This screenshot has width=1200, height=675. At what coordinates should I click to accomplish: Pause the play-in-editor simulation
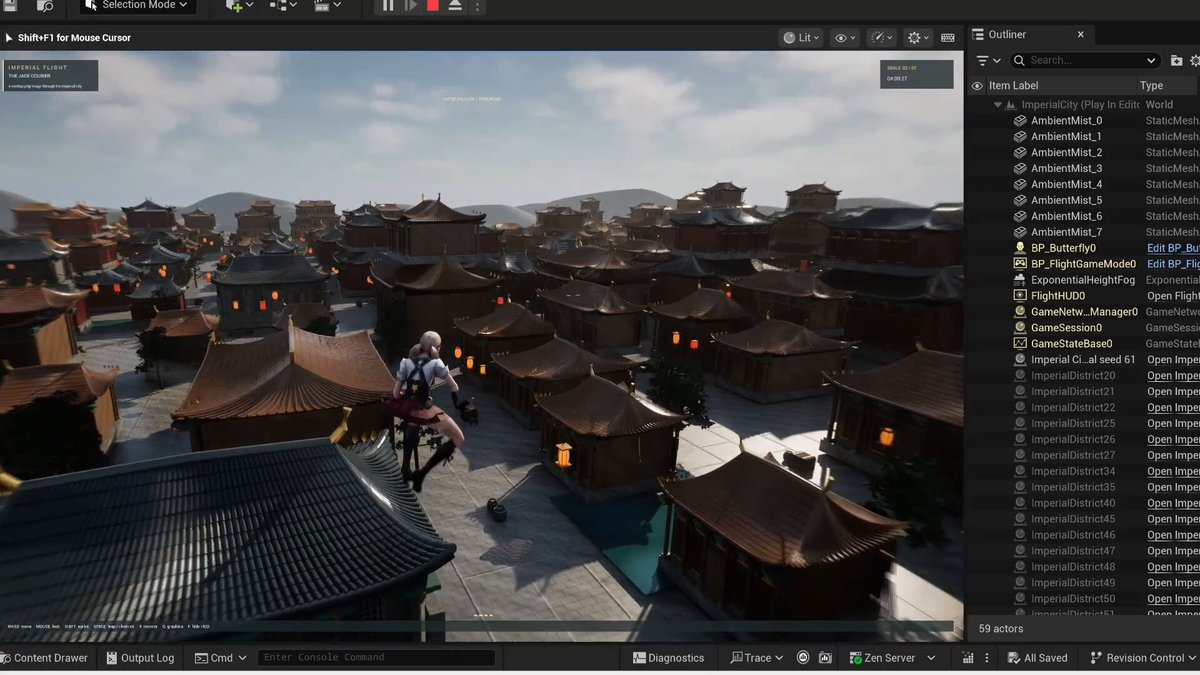coord(388,6)
